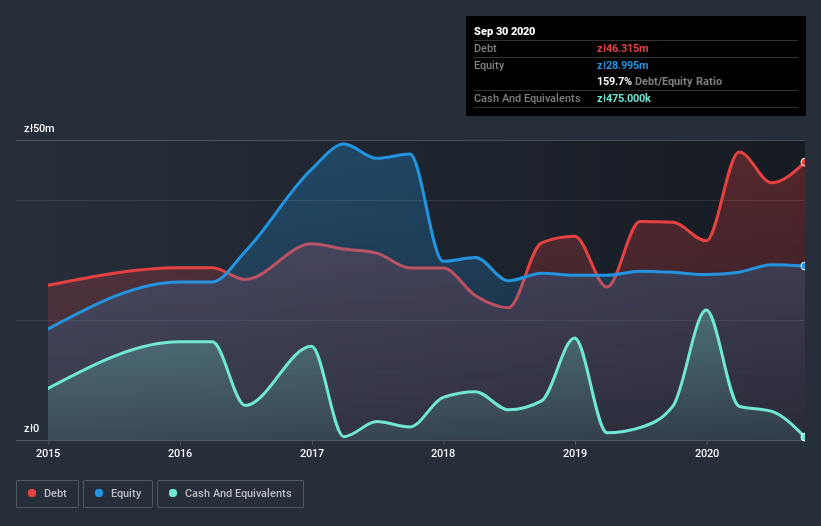Screen dimensions: 821x526
Task: Click the 2015 x-axis label
Action: coord(48,453)
